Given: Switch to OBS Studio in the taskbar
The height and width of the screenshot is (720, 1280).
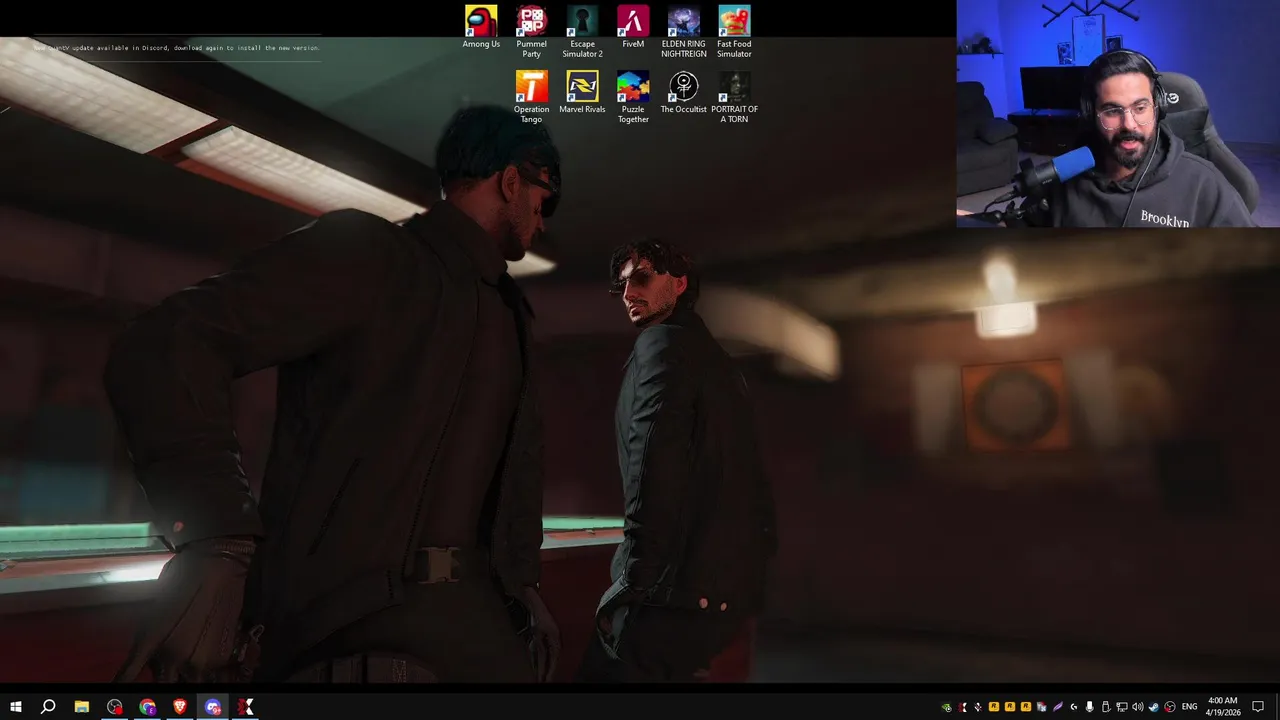Looking at the screenshot, I should pos(115,707).
